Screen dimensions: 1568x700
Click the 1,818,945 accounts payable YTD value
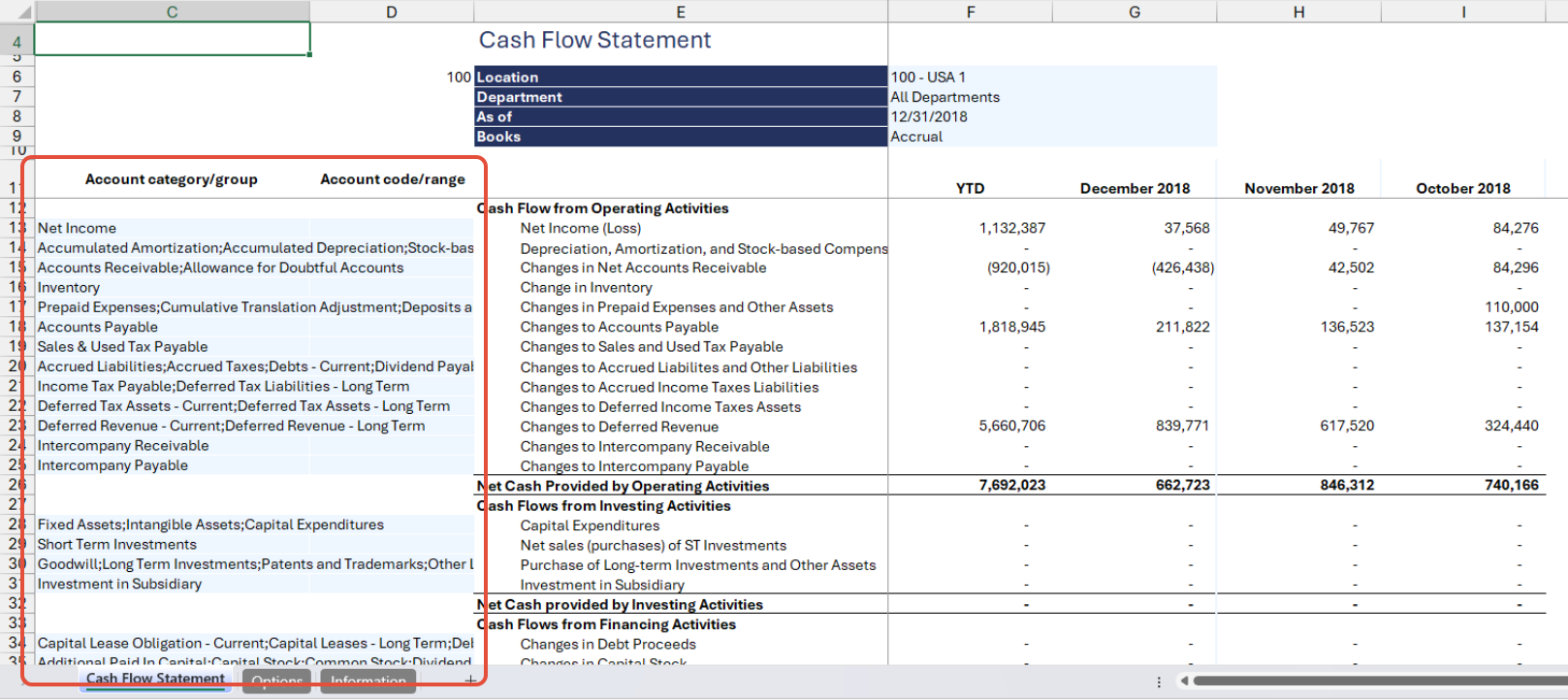point(1012,327)
